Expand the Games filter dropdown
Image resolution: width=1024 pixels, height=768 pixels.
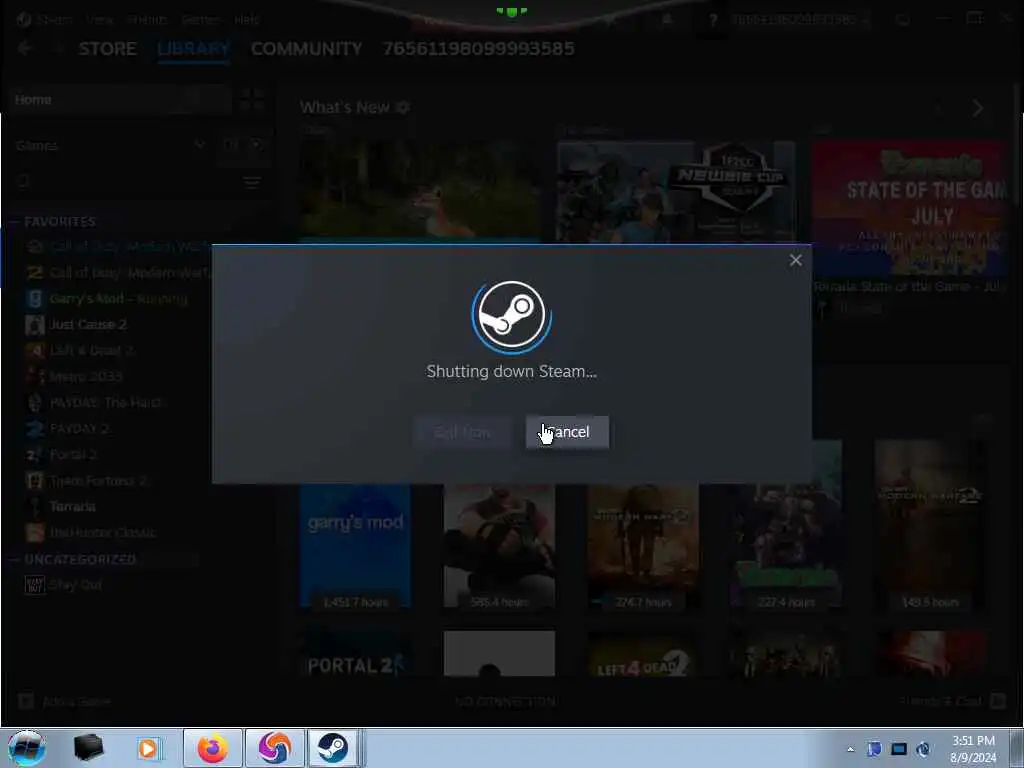(x=199, y=145)
